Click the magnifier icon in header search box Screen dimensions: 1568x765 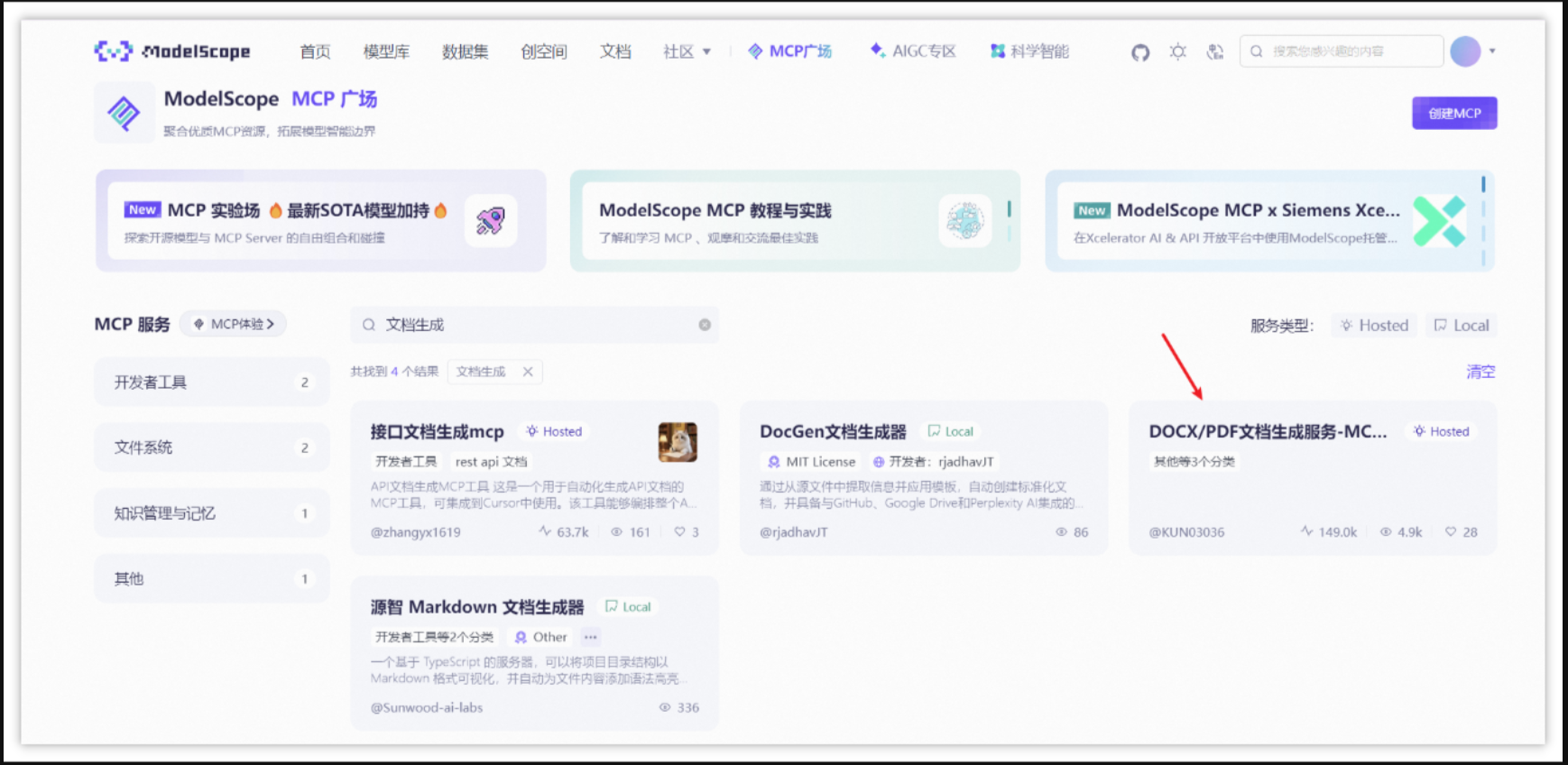point(1256,51)
